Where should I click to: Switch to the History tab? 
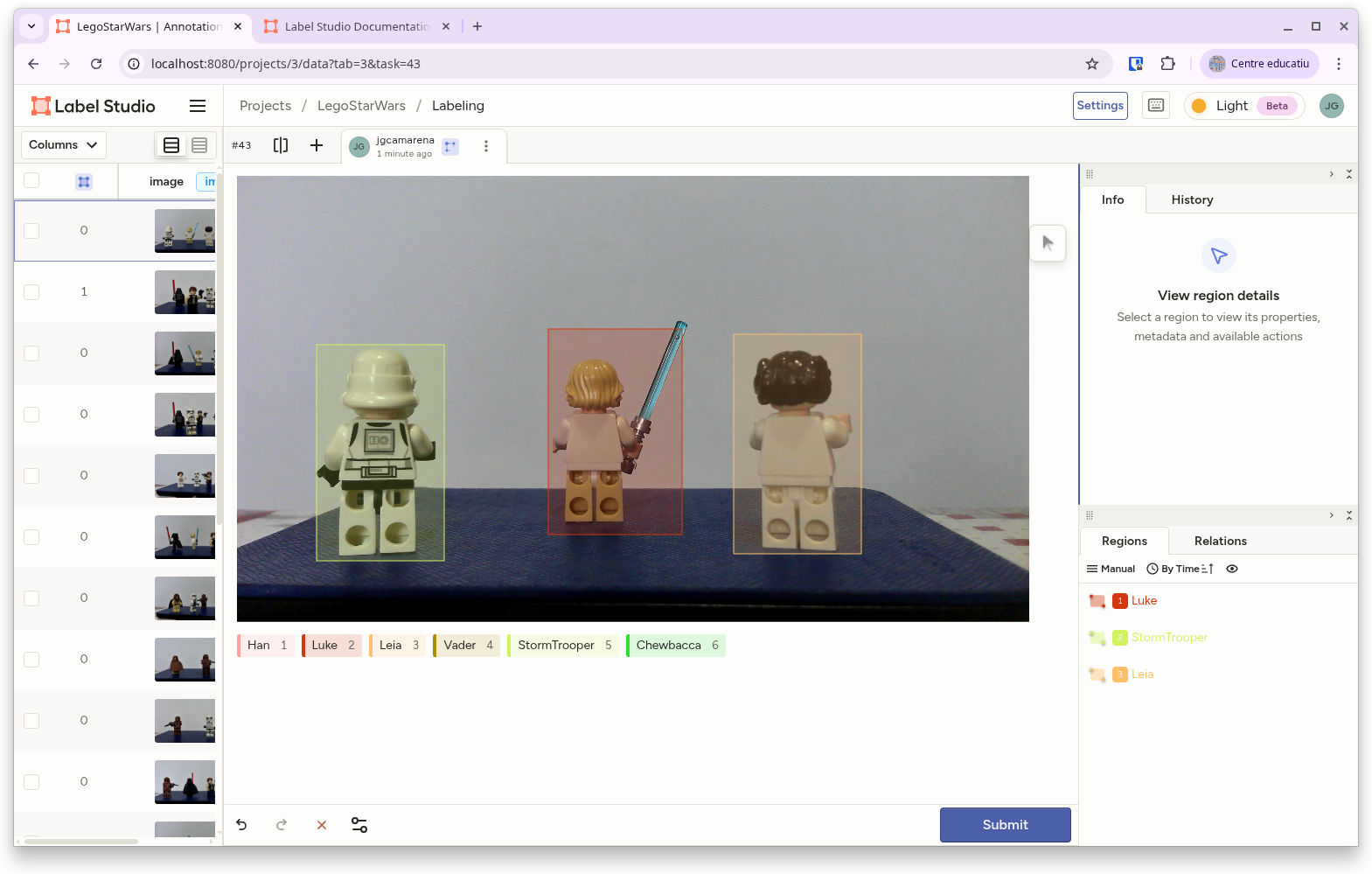coord(1192,199)
